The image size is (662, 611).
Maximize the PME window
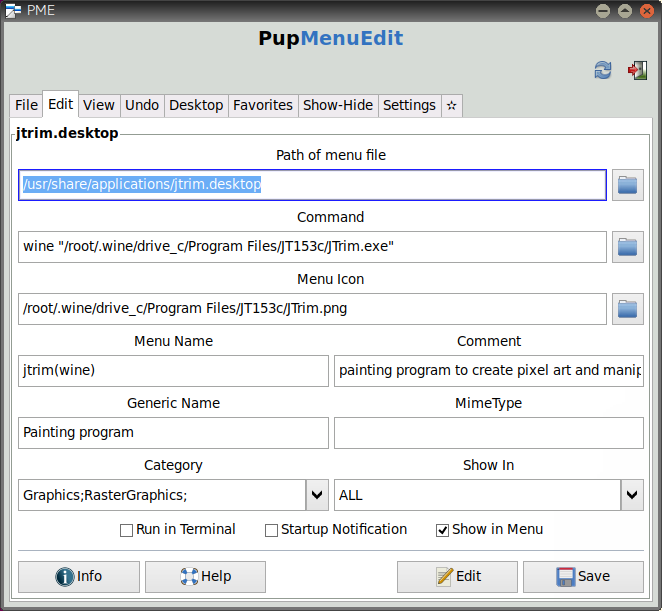tap(625, 11)
